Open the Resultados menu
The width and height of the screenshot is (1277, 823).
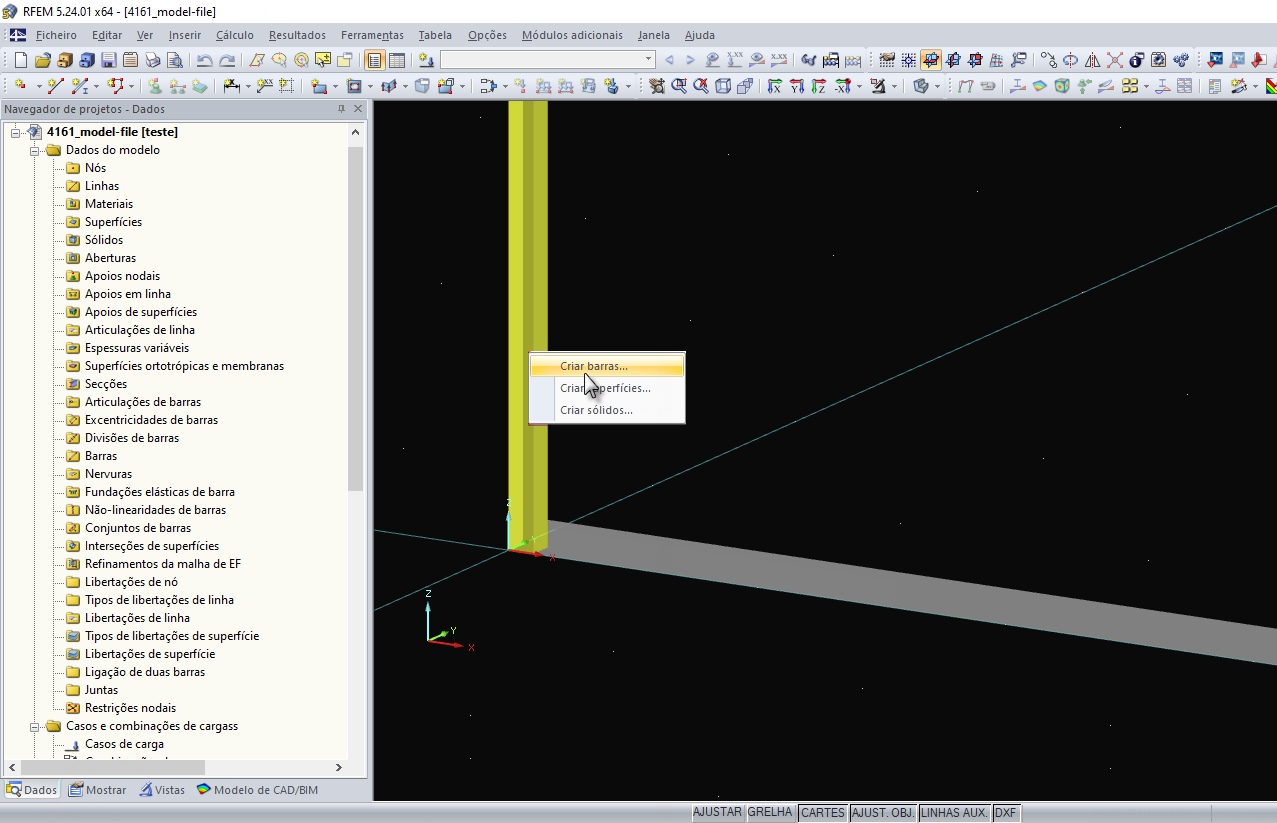(297, 35)
